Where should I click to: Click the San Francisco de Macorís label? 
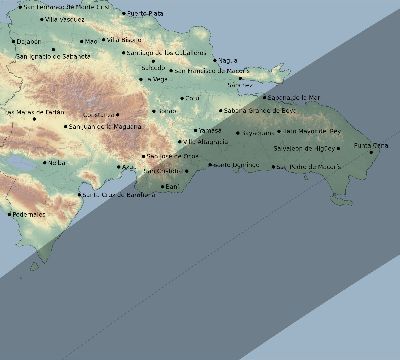212,71
